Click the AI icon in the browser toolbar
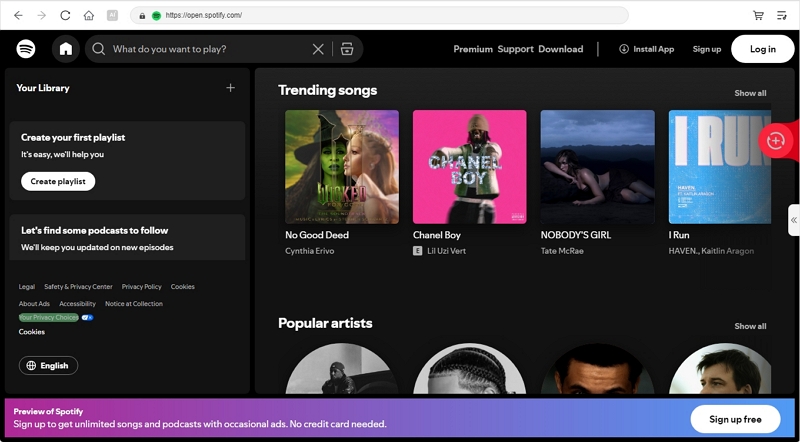800x442 pixels. click(112, 15)
